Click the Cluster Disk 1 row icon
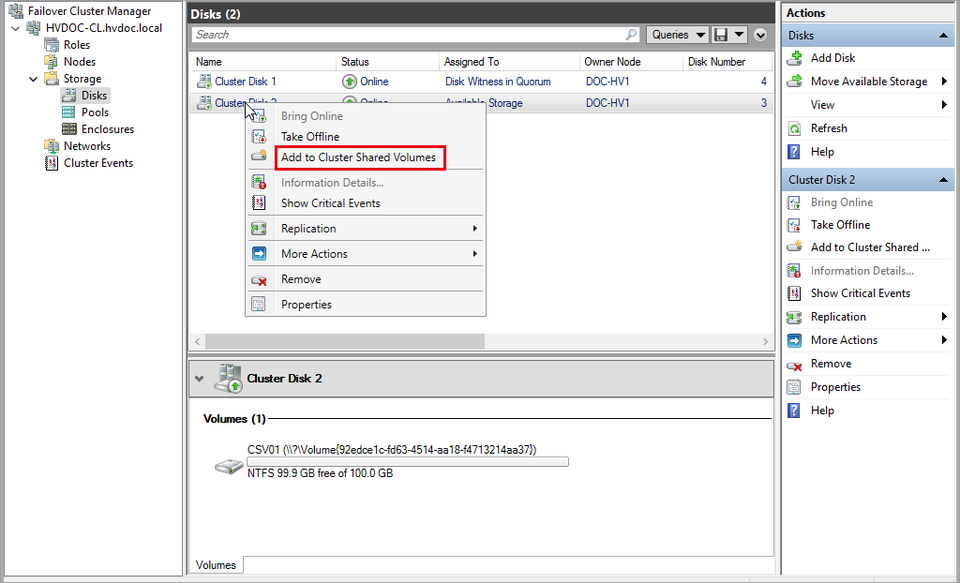 point(203,81)
